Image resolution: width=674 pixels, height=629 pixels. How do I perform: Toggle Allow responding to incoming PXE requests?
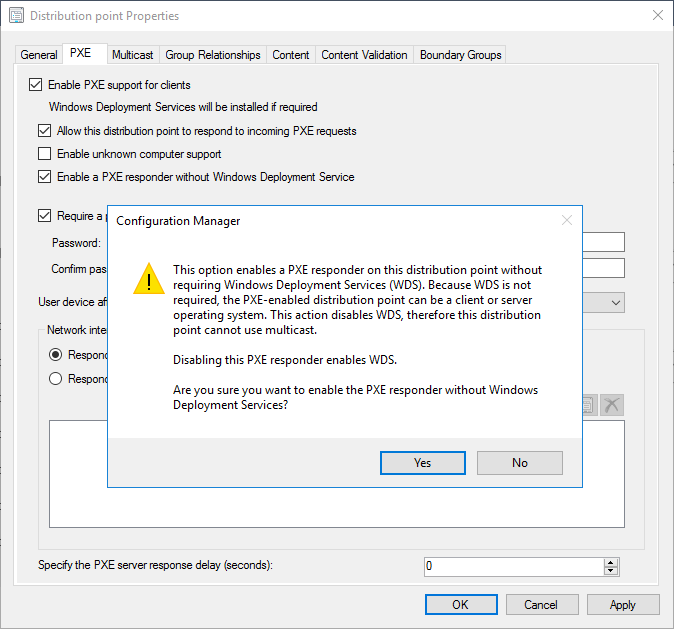click(44, 131)
